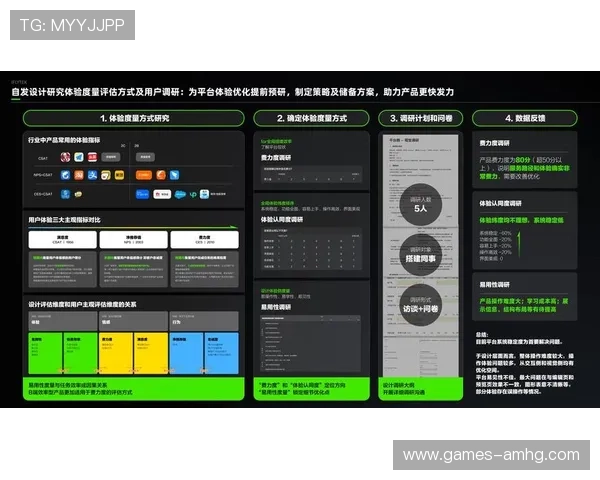Viewport: 600px width, 480px height.
Task: Click the second green dimension block
Action: pos(80,353)
